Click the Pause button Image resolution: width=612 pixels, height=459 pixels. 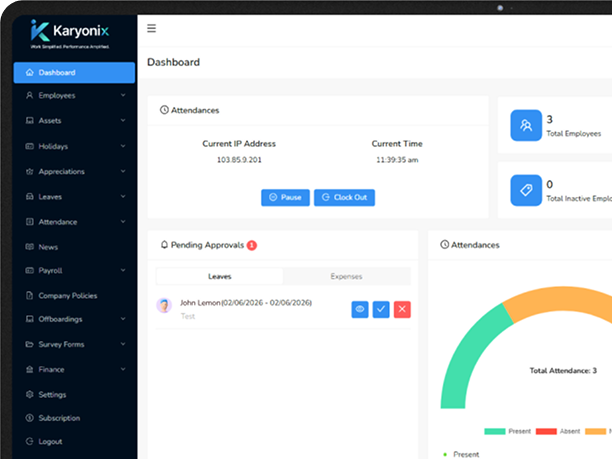pyautogui.click(x=285, y=197)
